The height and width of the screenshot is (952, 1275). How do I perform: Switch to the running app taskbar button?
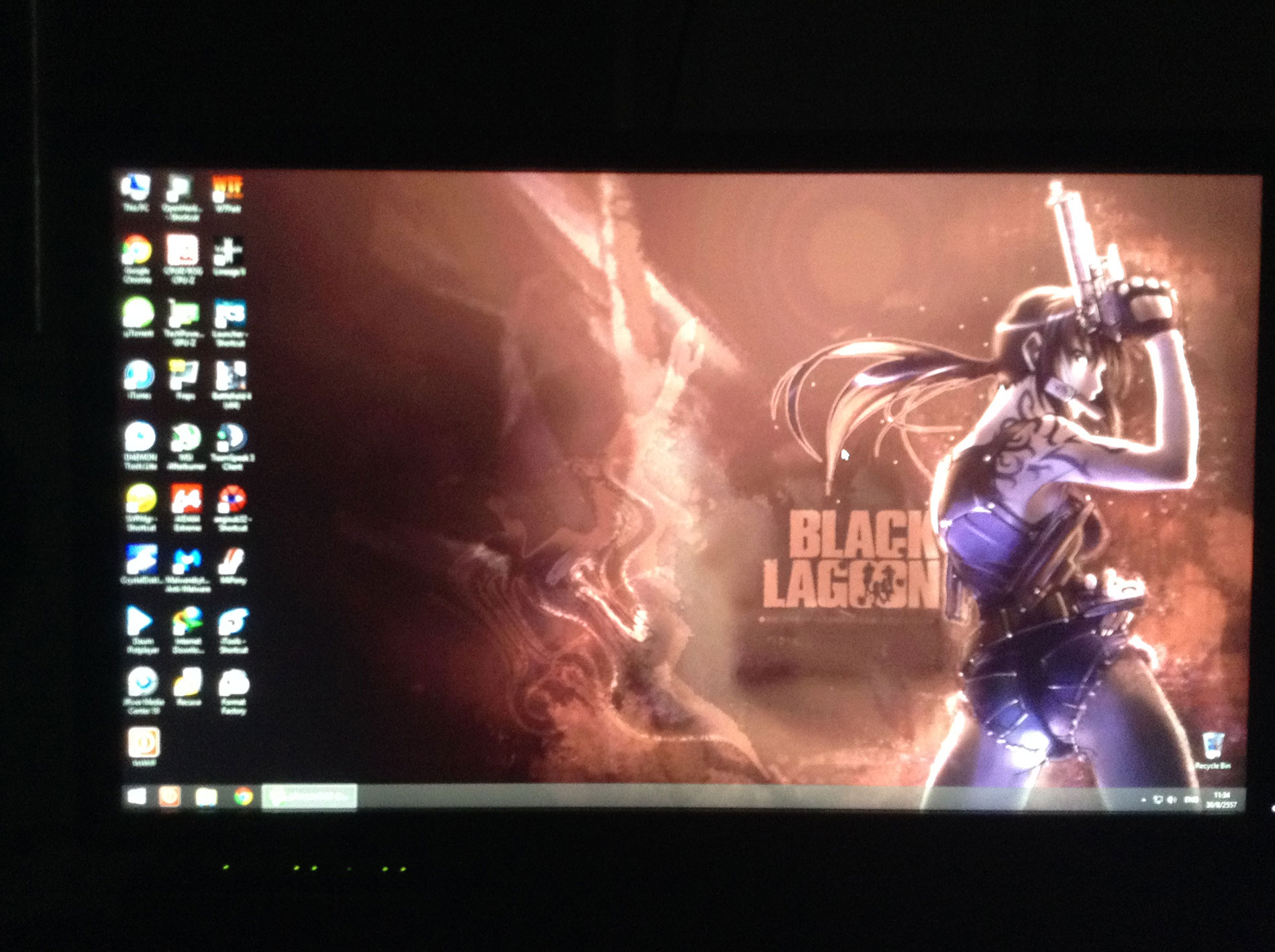(x=309, y=798)
